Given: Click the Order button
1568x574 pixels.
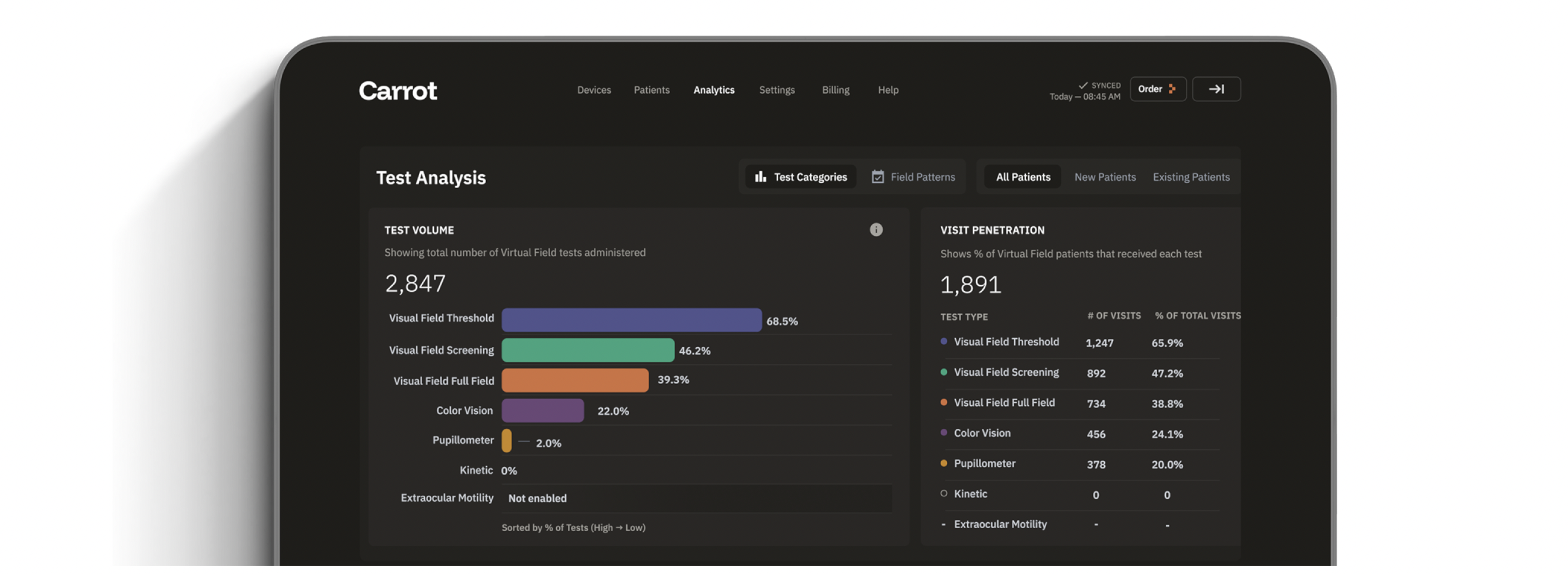Looking at the screenshot, I should tap(1158, 89).
